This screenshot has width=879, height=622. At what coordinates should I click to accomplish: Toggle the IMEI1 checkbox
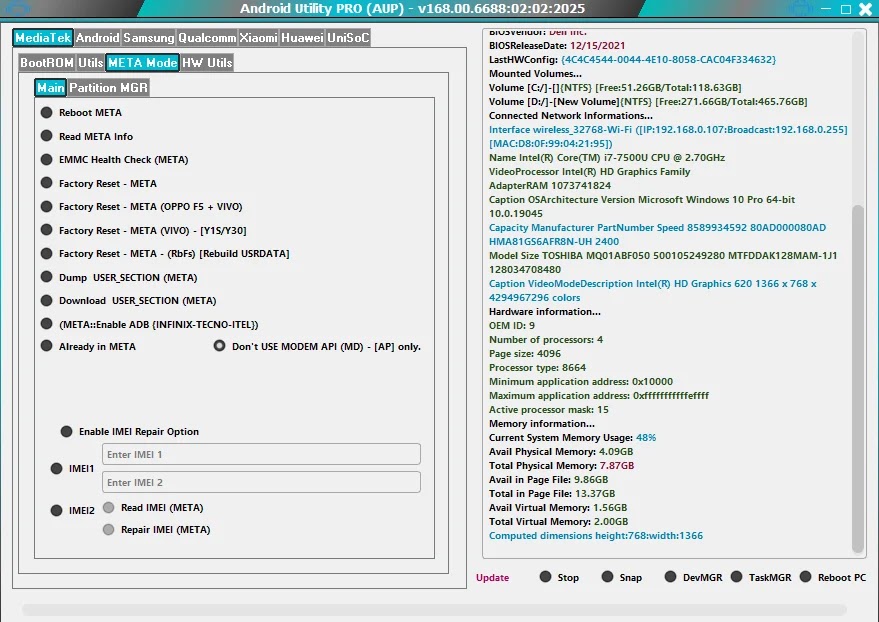72,468
